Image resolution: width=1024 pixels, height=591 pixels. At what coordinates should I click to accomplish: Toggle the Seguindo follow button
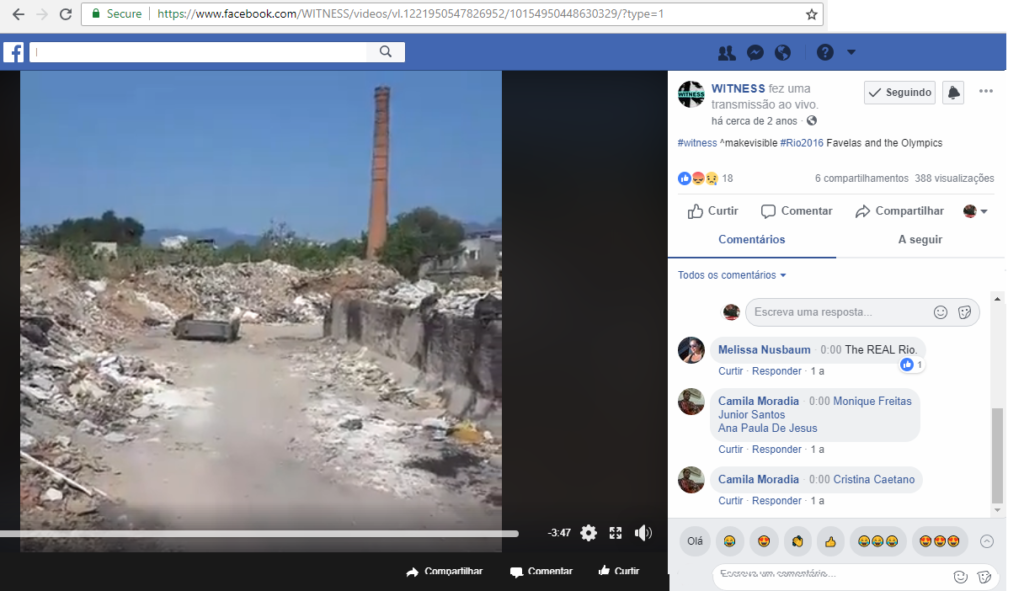click(x=899, y=92)
